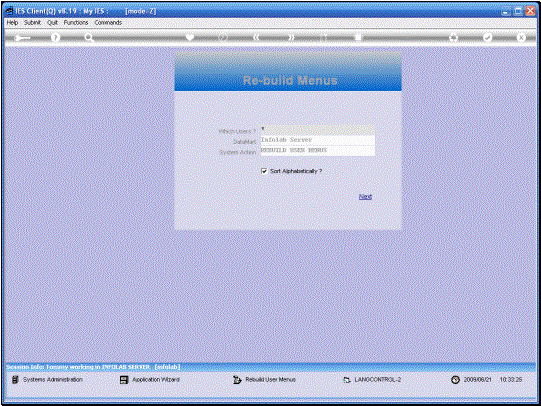Click the key icon in the toolbar

tap(22, 38)
